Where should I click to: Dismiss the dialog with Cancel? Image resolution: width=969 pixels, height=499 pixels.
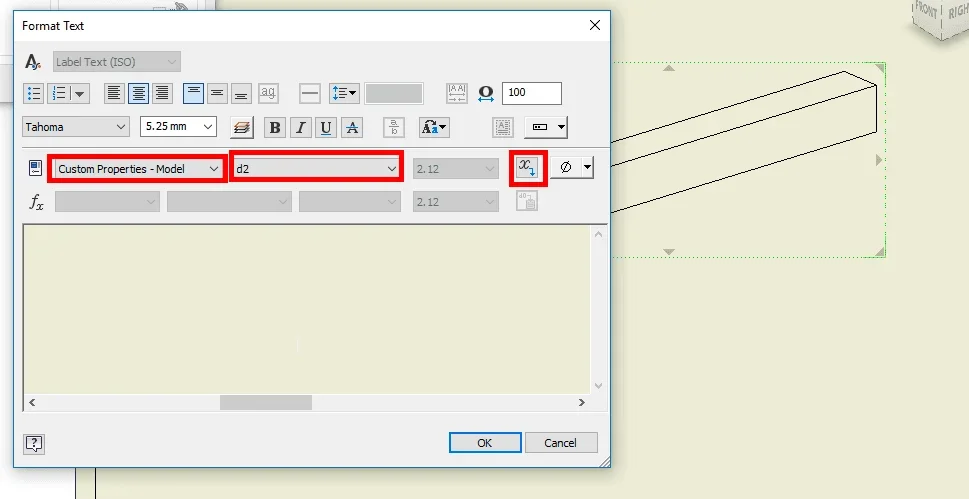pyautogui.click(x=561, y=443)
